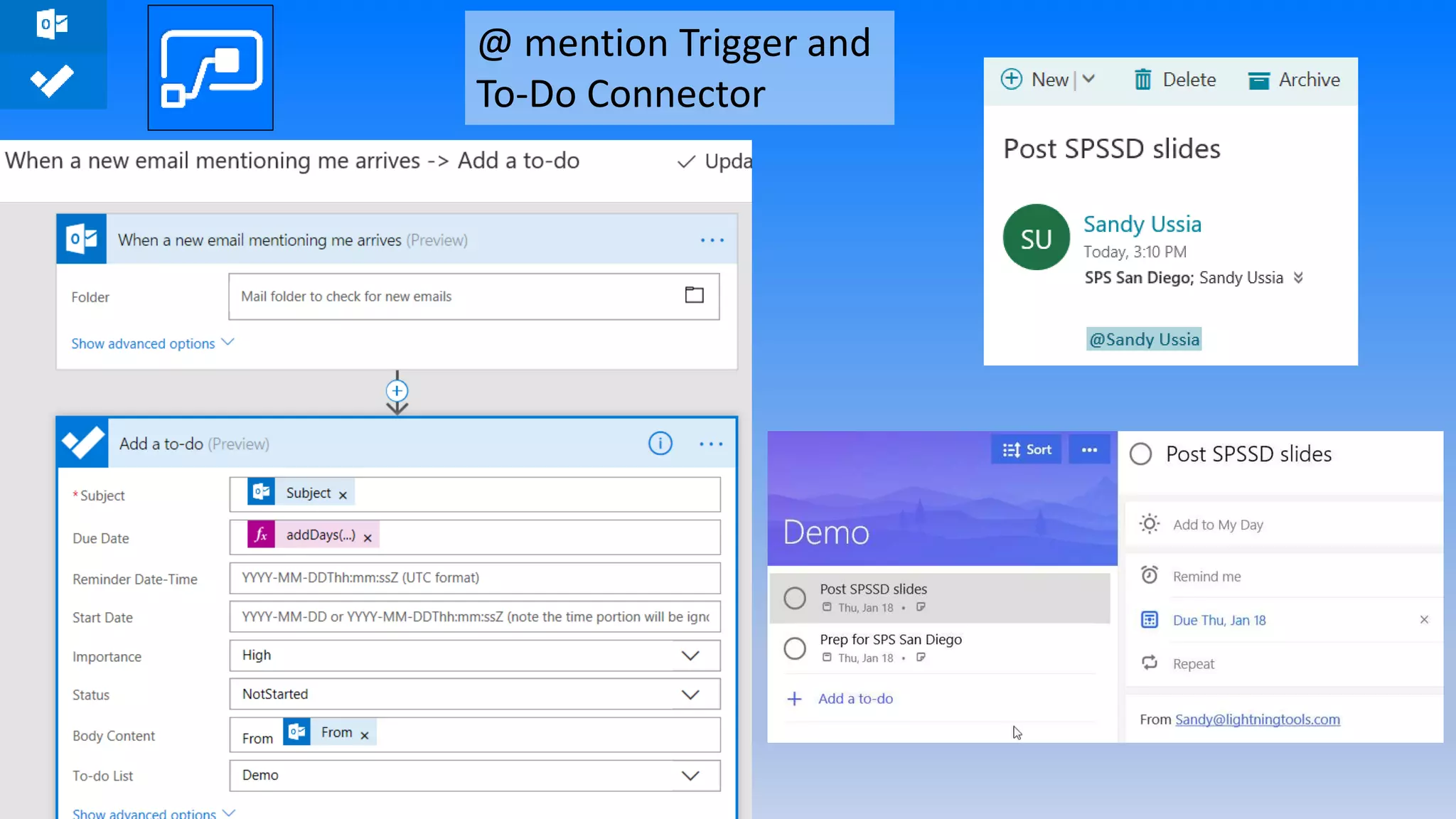
Task: Remove the Subject dynamic content token
Action: point(343,495)
